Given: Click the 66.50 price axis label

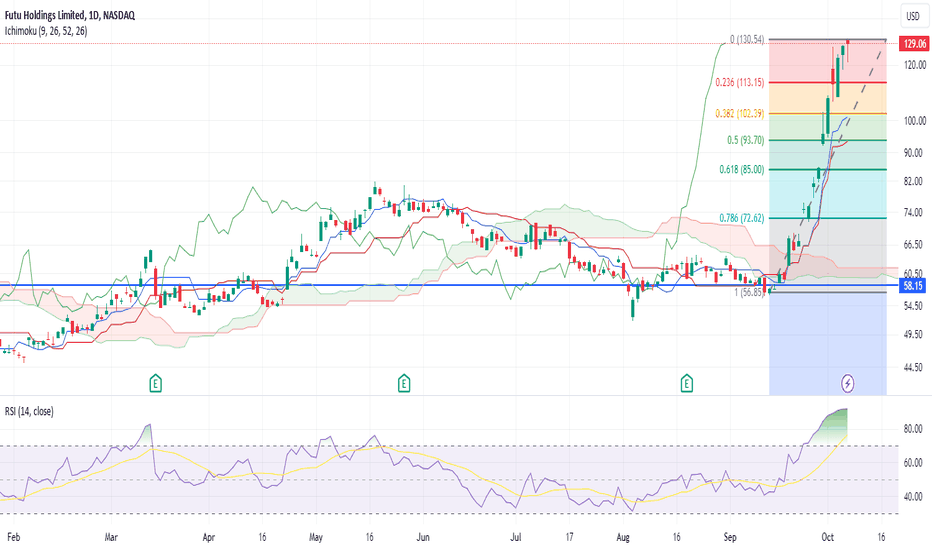Looking at the screenshot, I should (913, 244).
